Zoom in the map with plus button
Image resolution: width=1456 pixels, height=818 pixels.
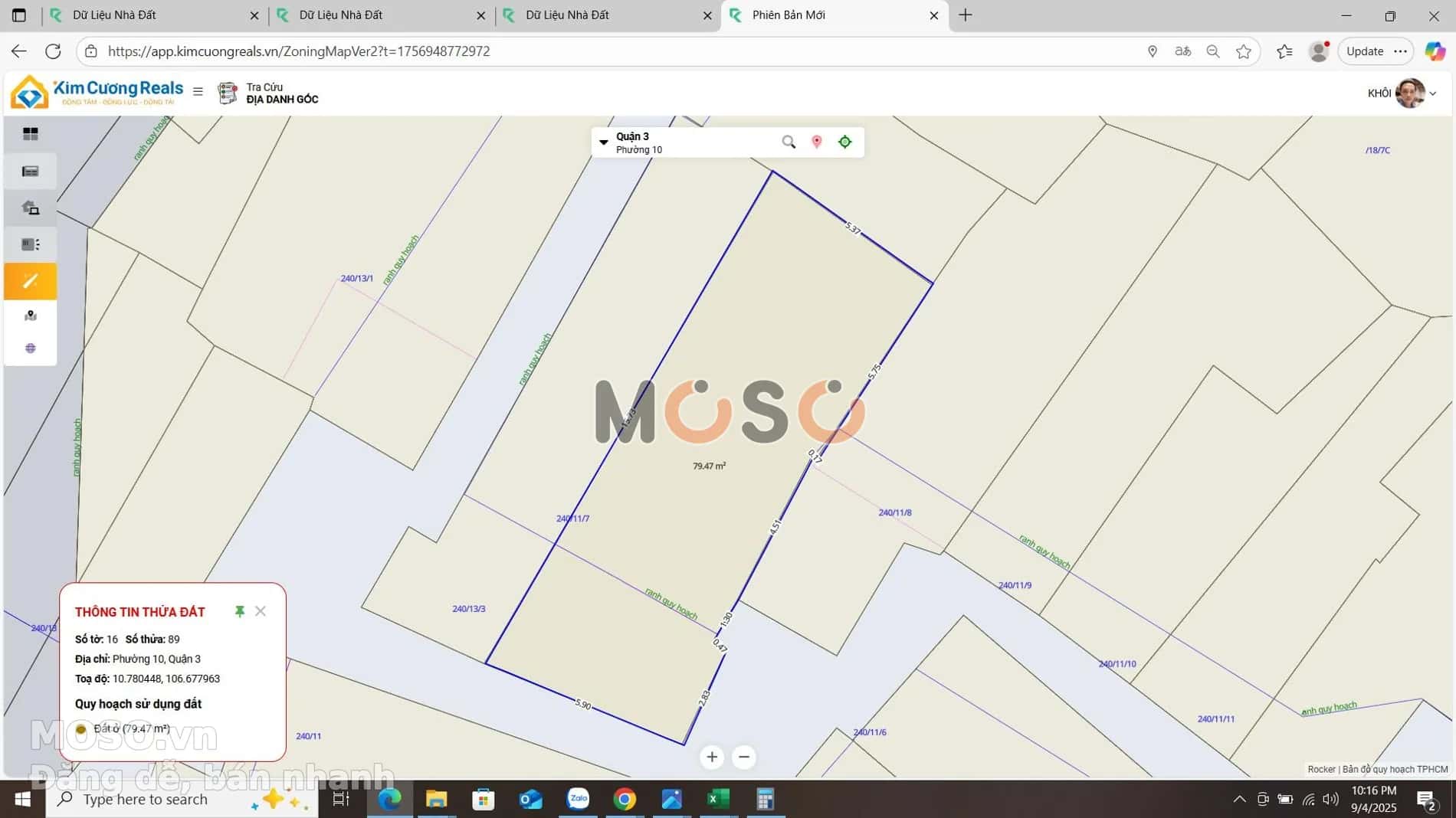tap(712, 757)
